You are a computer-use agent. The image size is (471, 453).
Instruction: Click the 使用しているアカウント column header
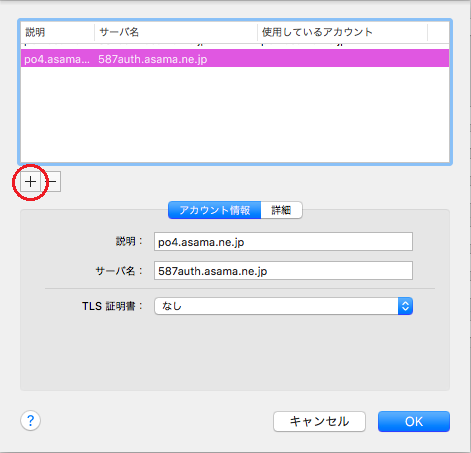click(x=342, y=32)
